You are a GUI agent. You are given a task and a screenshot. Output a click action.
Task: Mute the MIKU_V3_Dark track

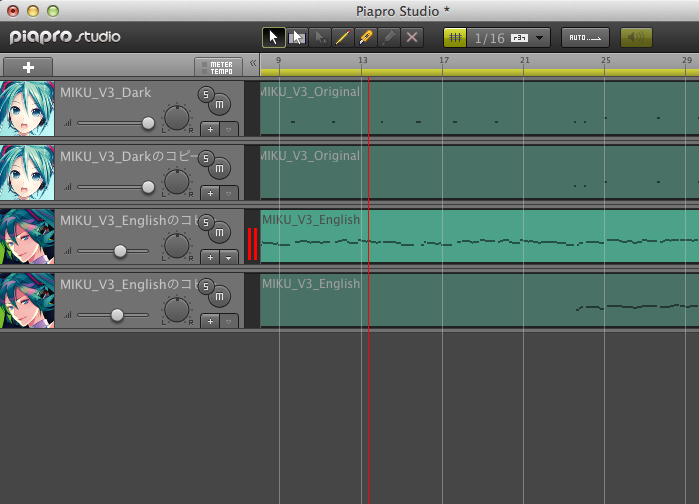[219, 105]
